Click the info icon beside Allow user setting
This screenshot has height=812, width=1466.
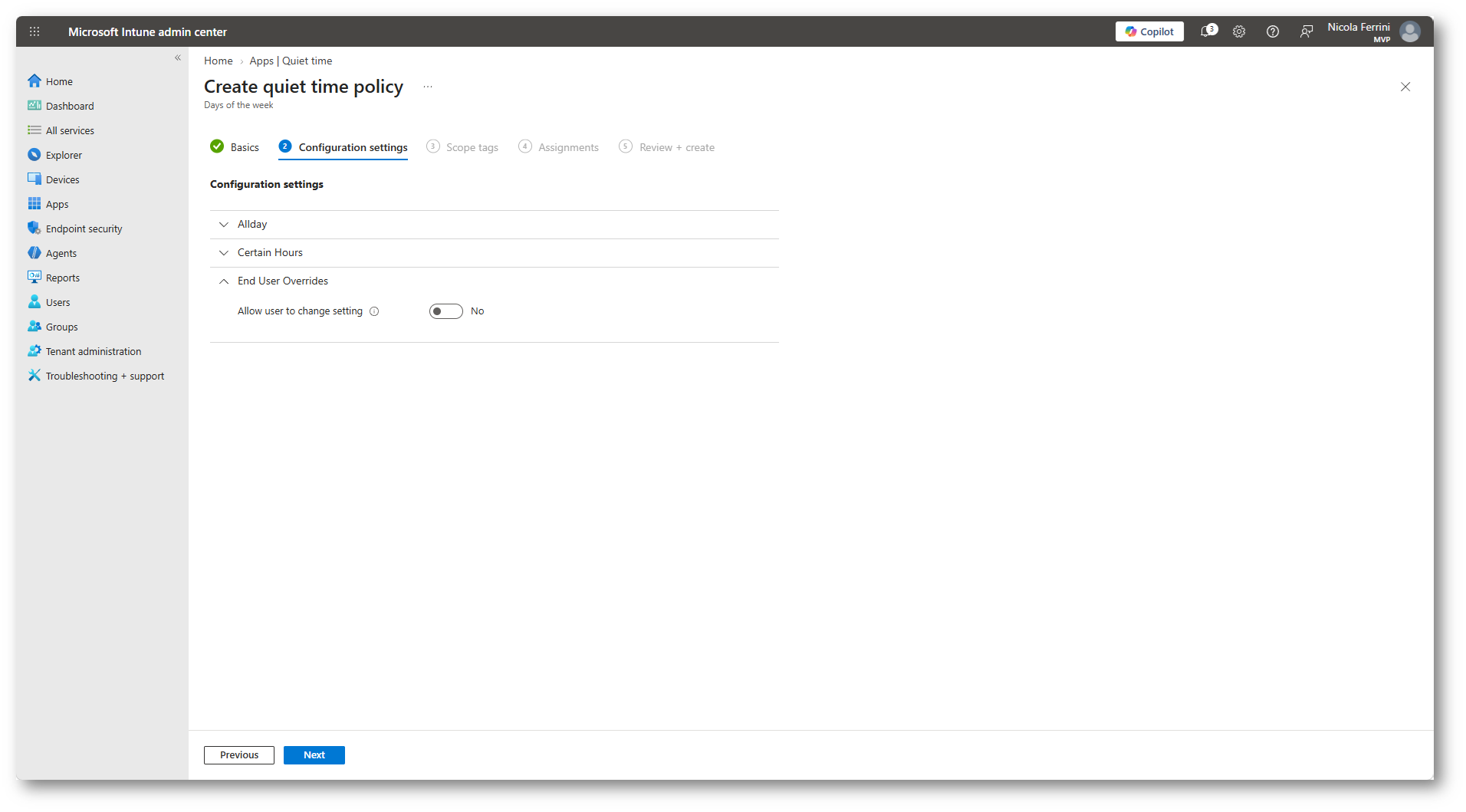point(374,311)
